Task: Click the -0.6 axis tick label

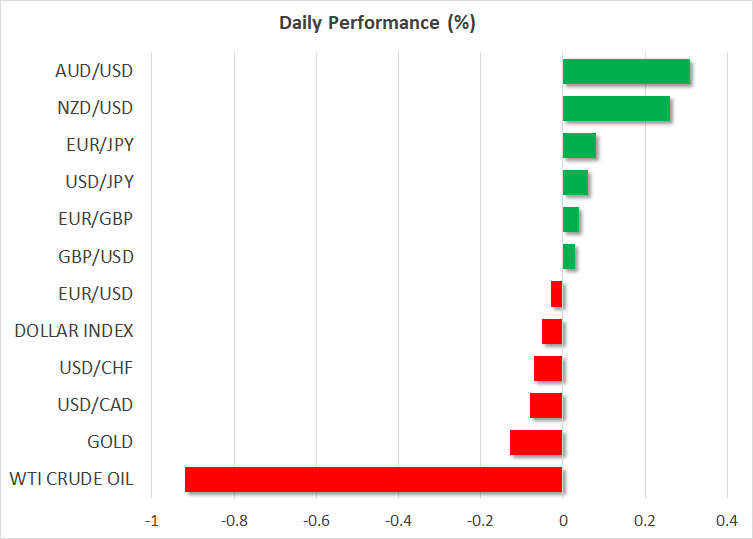Action: click(x=316, y=520)
